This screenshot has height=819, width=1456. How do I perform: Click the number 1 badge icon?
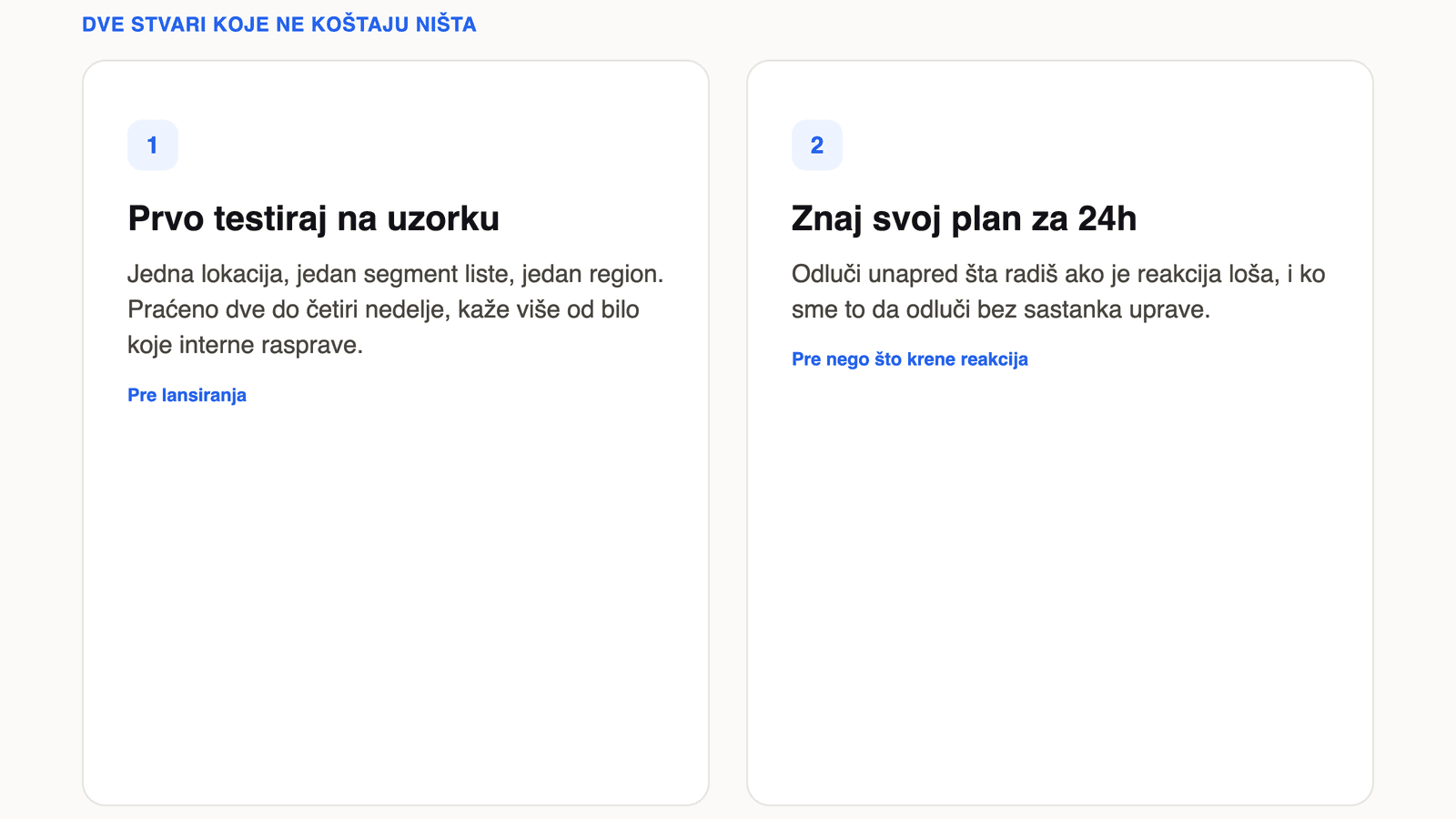click(x=153, y=146)
